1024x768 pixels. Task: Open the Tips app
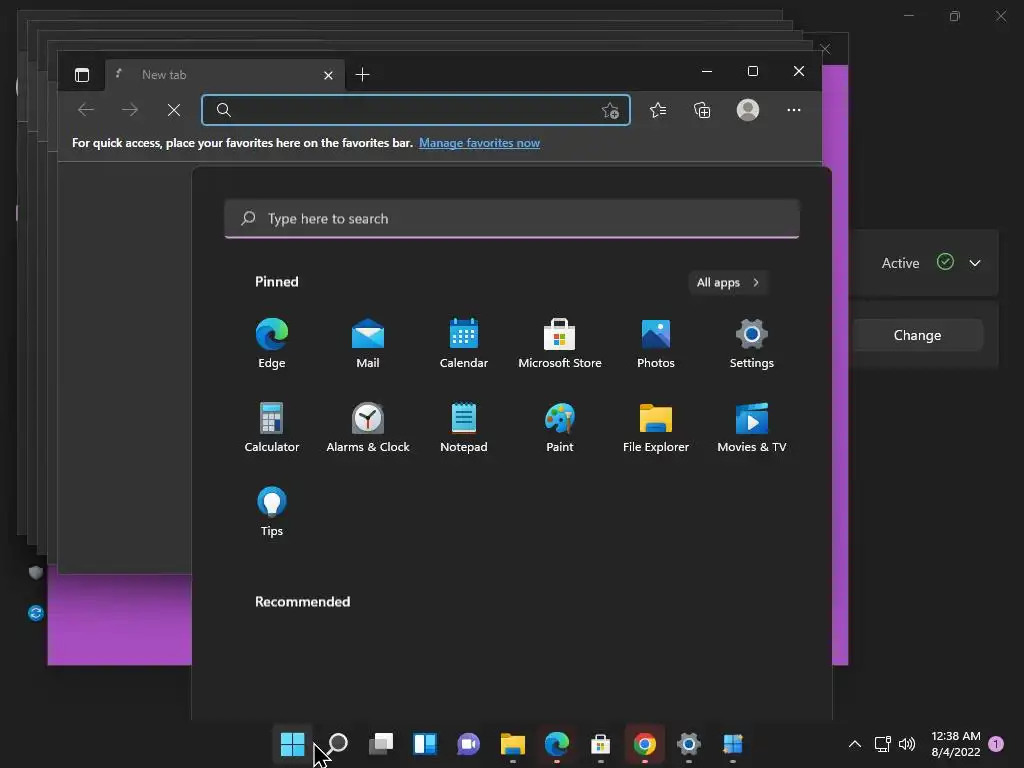tap(272, 512)
